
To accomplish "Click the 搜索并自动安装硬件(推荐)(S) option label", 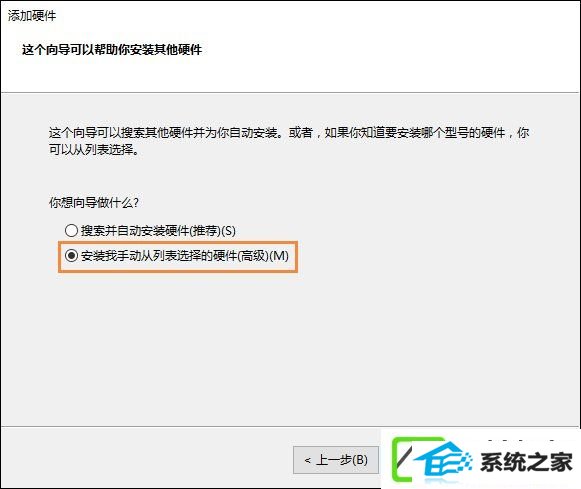I will click(x=158, y=230).
